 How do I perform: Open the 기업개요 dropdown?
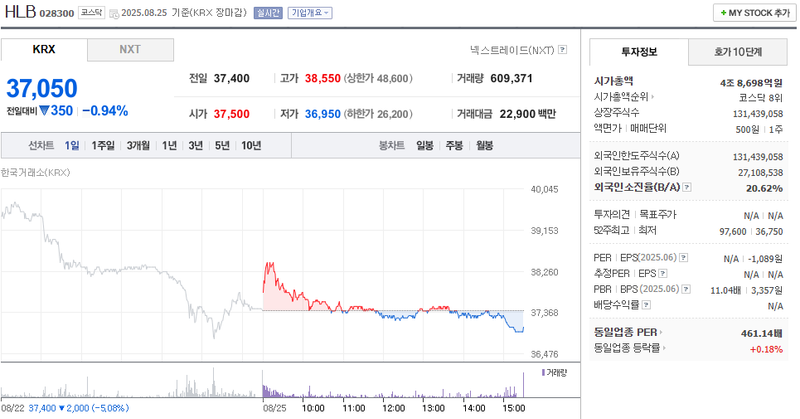pos(310,13)
